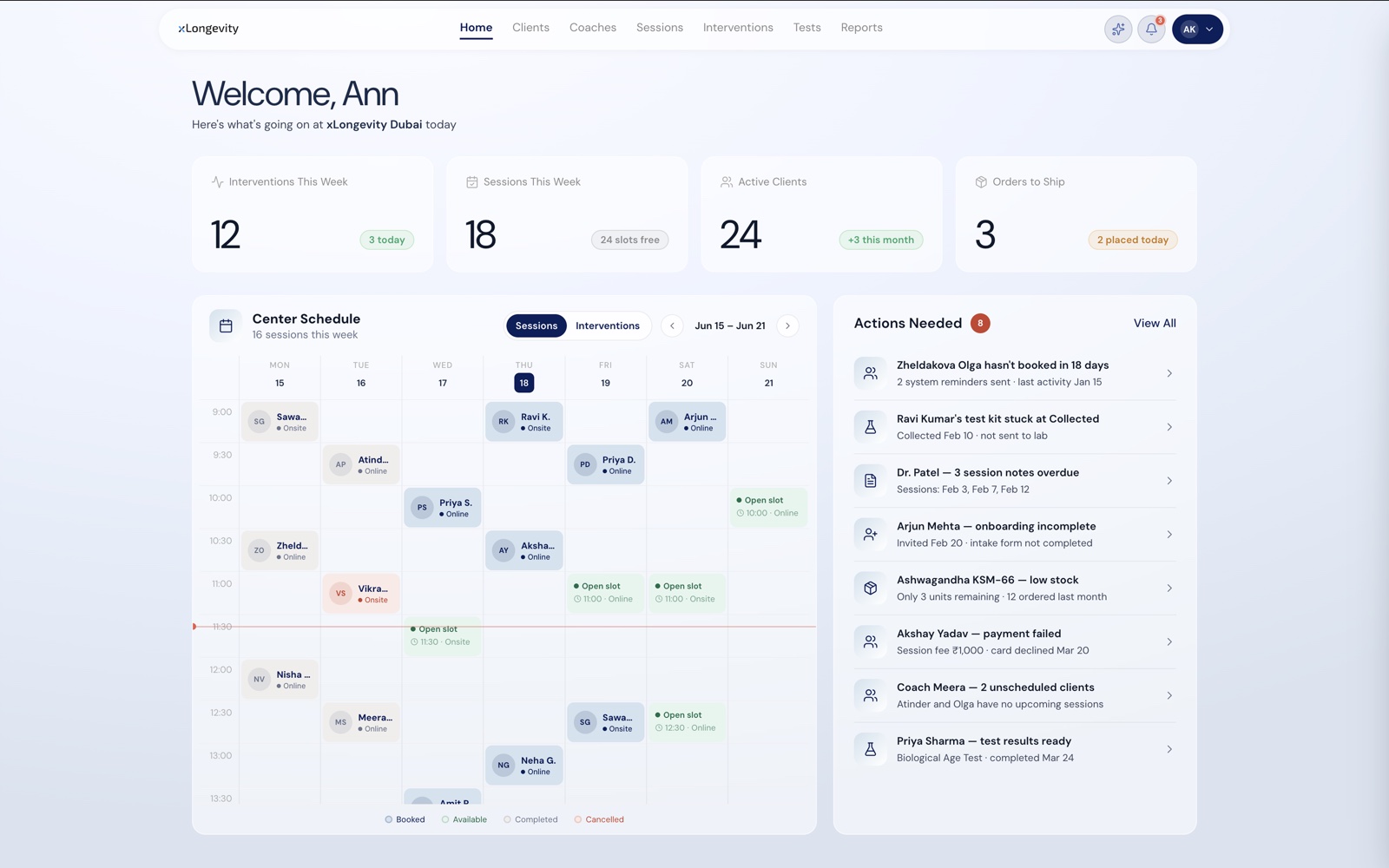
Task: Open the MS avatar Meera session
Action: tap(361, 722)
